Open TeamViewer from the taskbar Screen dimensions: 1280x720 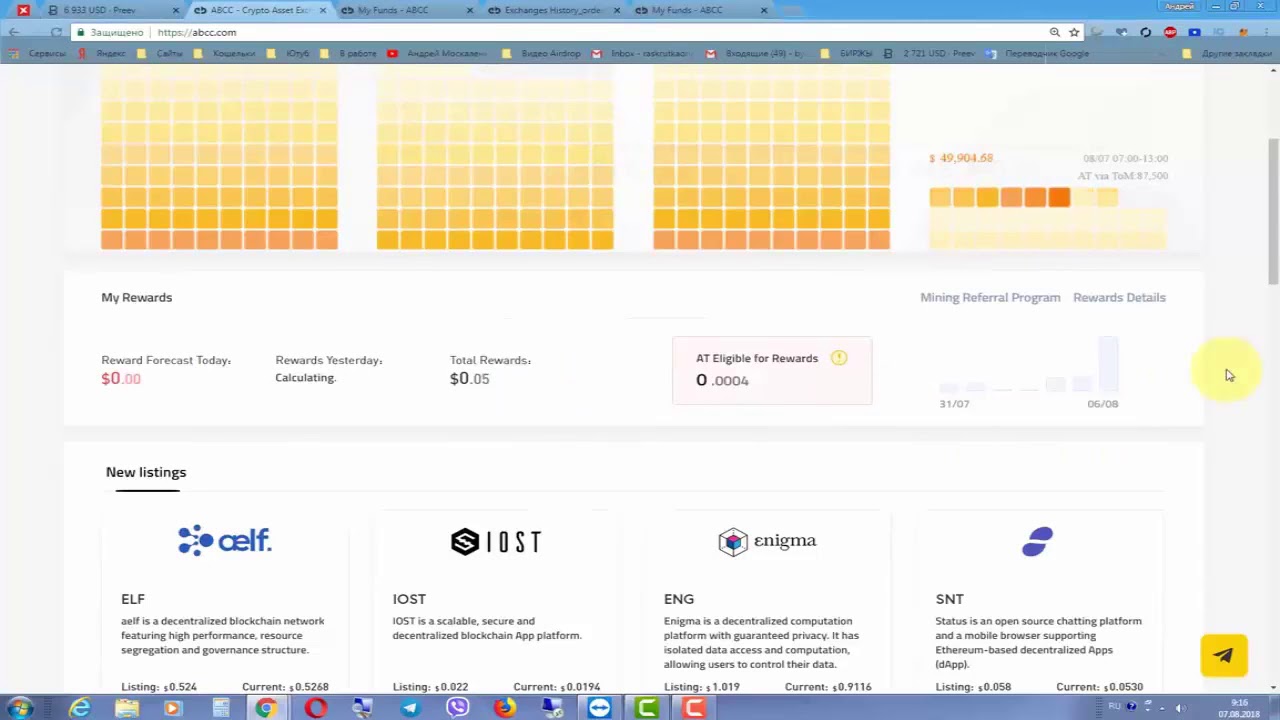tap(599, 708)
